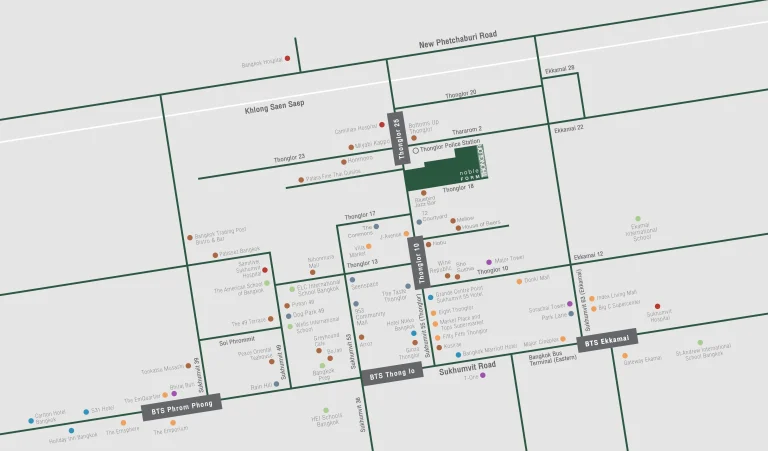
Task: Select the blue-gray marker beside Dog Park 49
Action: click(x=288, y=316)
